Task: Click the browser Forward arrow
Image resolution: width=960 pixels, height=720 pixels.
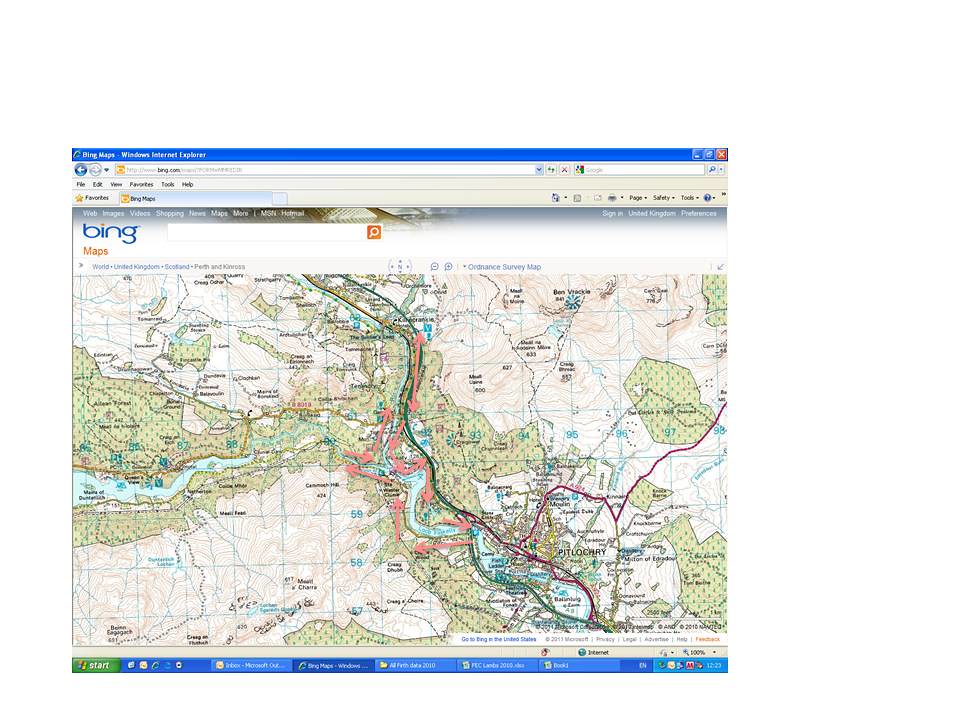Action: point(95,170)
